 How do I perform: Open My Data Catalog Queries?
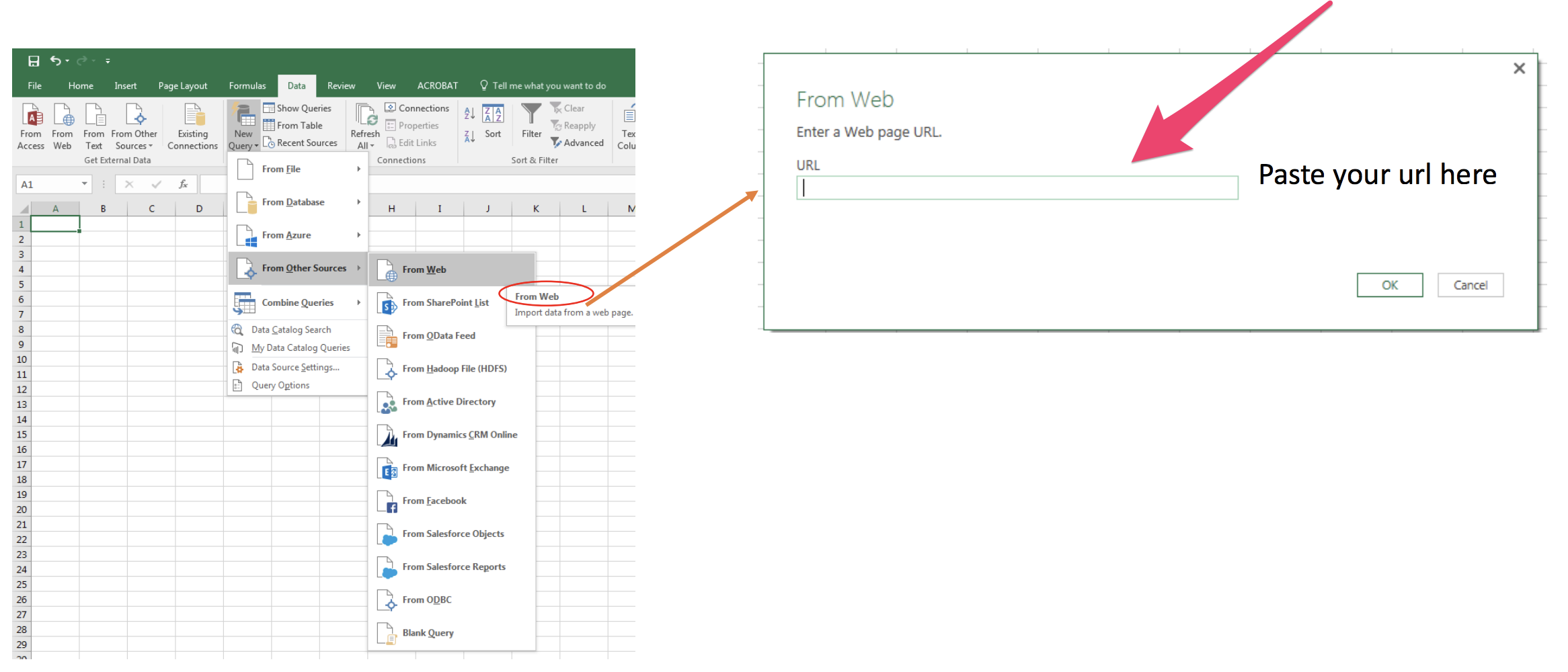[290, 348]
